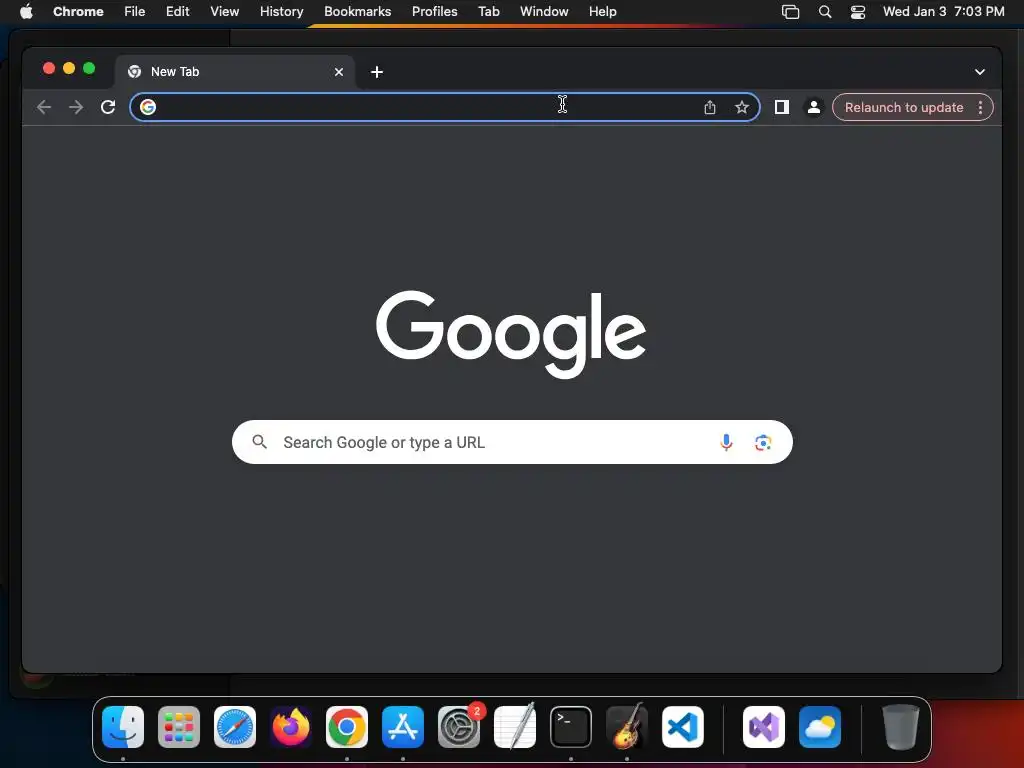Image resolution: width=1024 pixels, height=768 pixels.
Task: Click the green full-screen window button
Action: point(89,68)
